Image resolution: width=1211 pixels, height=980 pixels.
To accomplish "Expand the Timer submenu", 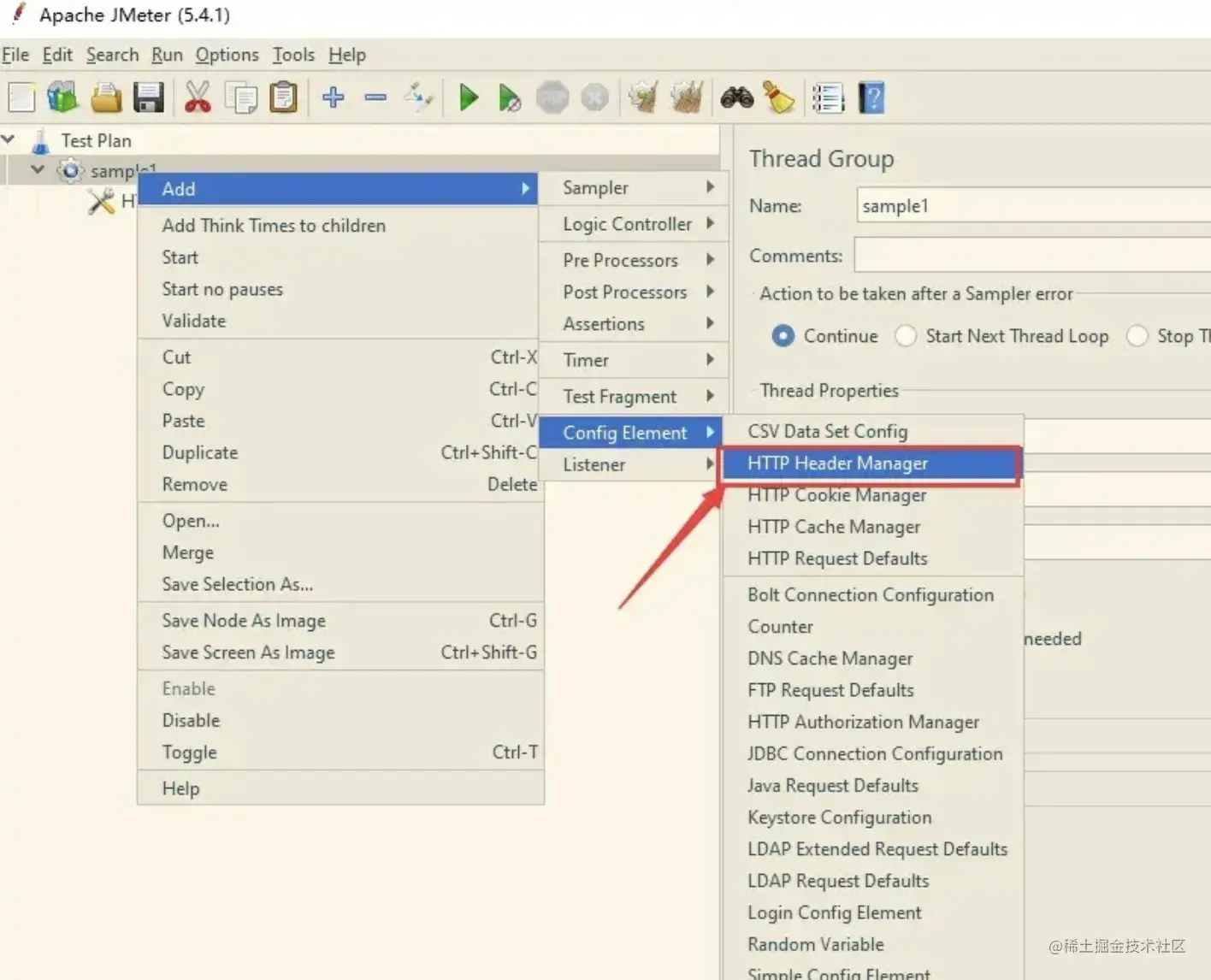I will click(634, 360).
